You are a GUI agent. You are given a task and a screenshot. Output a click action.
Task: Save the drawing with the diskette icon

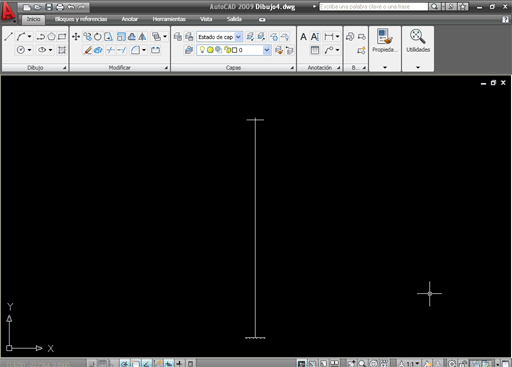click(49, 7)
